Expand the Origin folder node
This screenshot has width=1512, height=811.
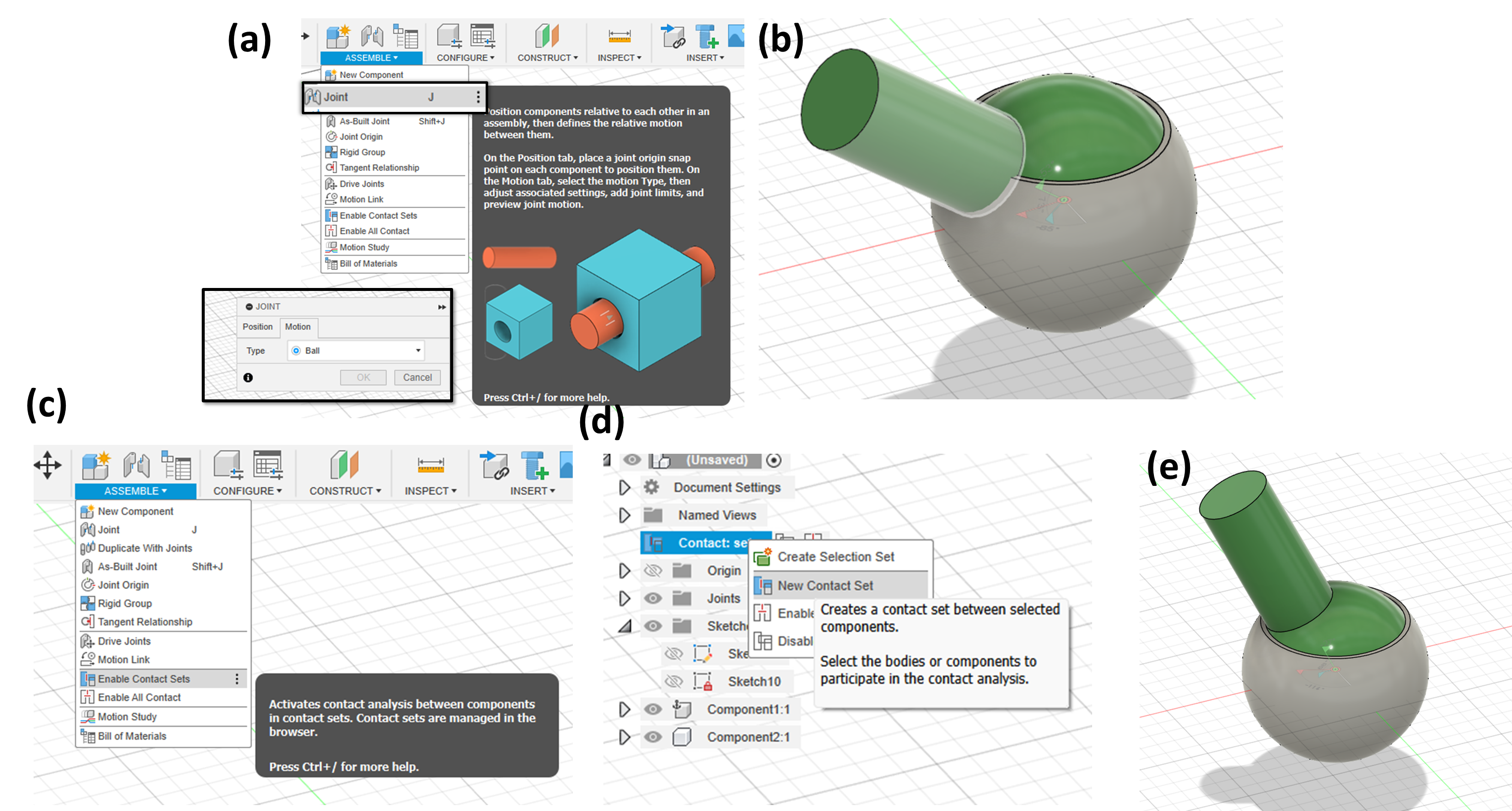click(625, 570)
